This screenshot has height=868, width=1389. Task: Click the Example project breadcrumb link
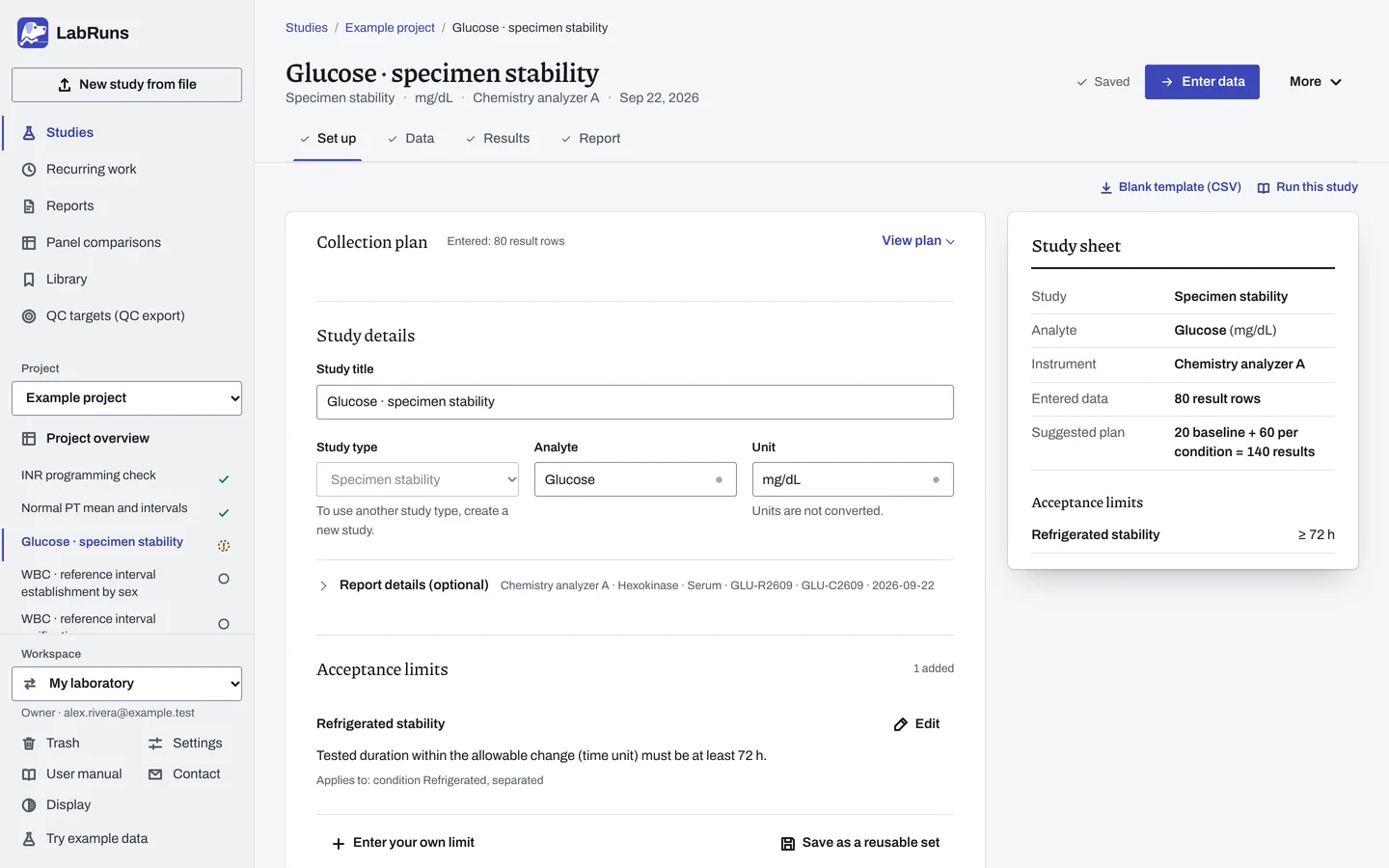[390, 28]
